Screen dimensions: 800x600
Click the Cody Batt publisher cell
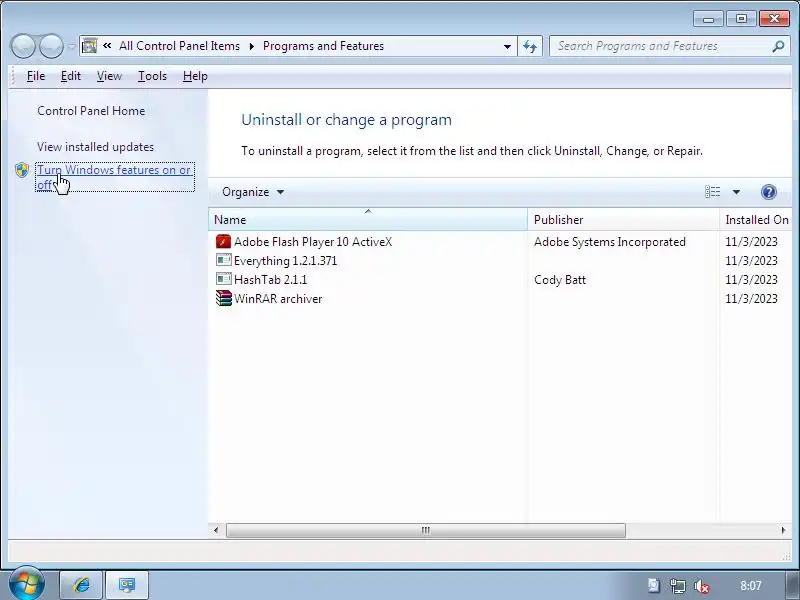click(560, 280)
